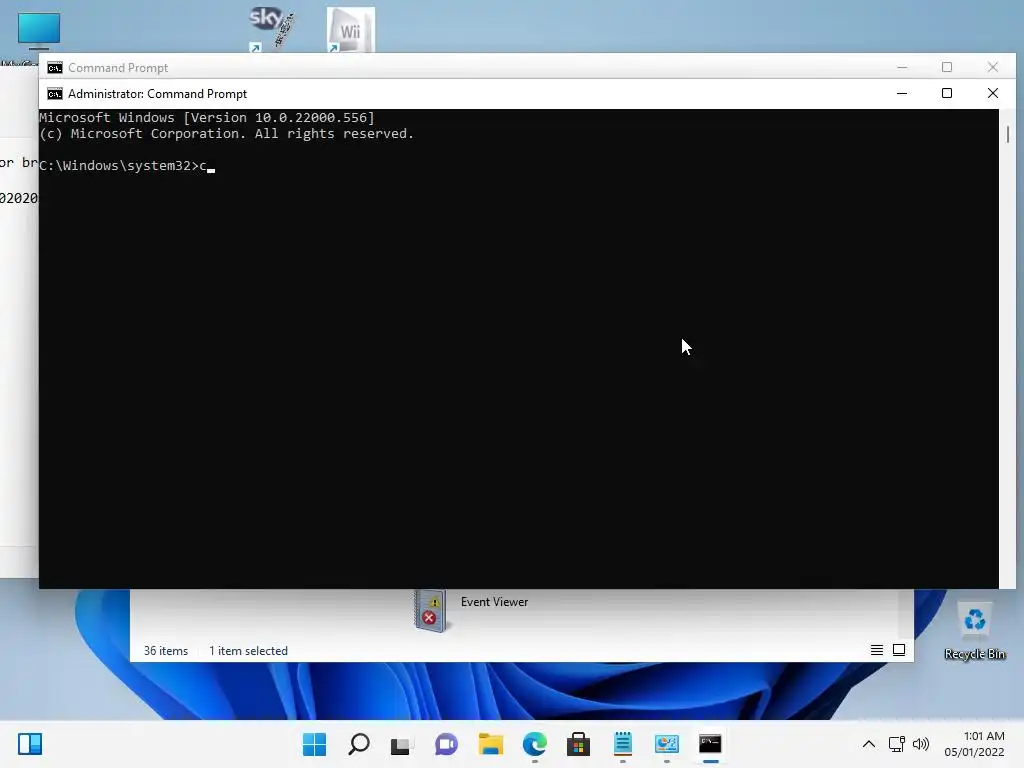Click Administrator: Command Prompt title text
This screenshot has width=1024, height=768.
coord(157,94)
